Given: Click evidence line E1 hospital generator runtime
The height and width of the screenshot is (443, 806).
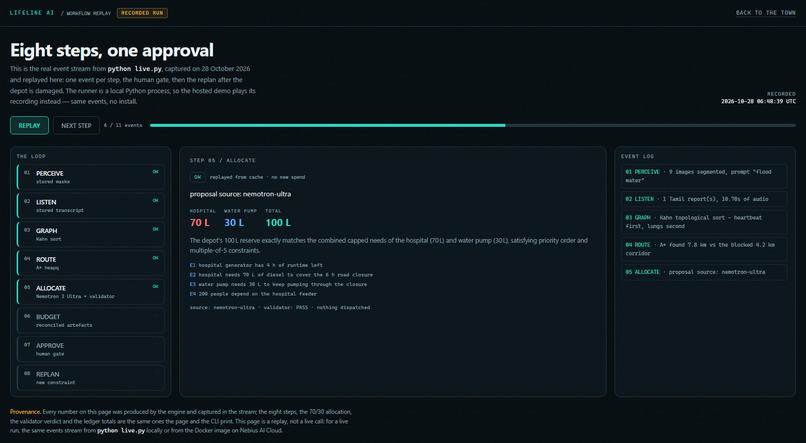Looking at the screenshot, I should 256,265.
